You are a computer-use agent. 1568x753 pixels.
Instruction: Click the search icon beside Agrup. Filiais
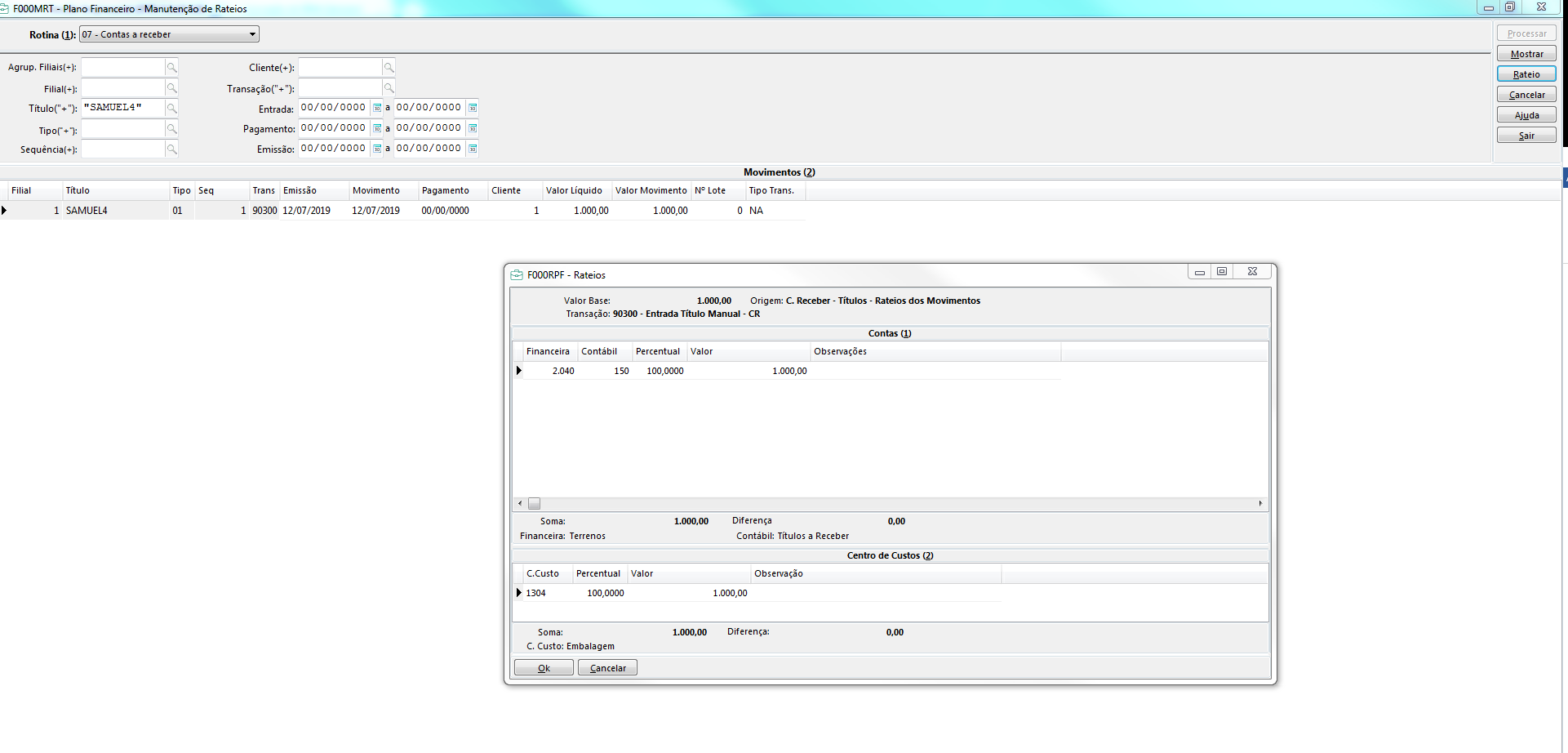(171, 68)
